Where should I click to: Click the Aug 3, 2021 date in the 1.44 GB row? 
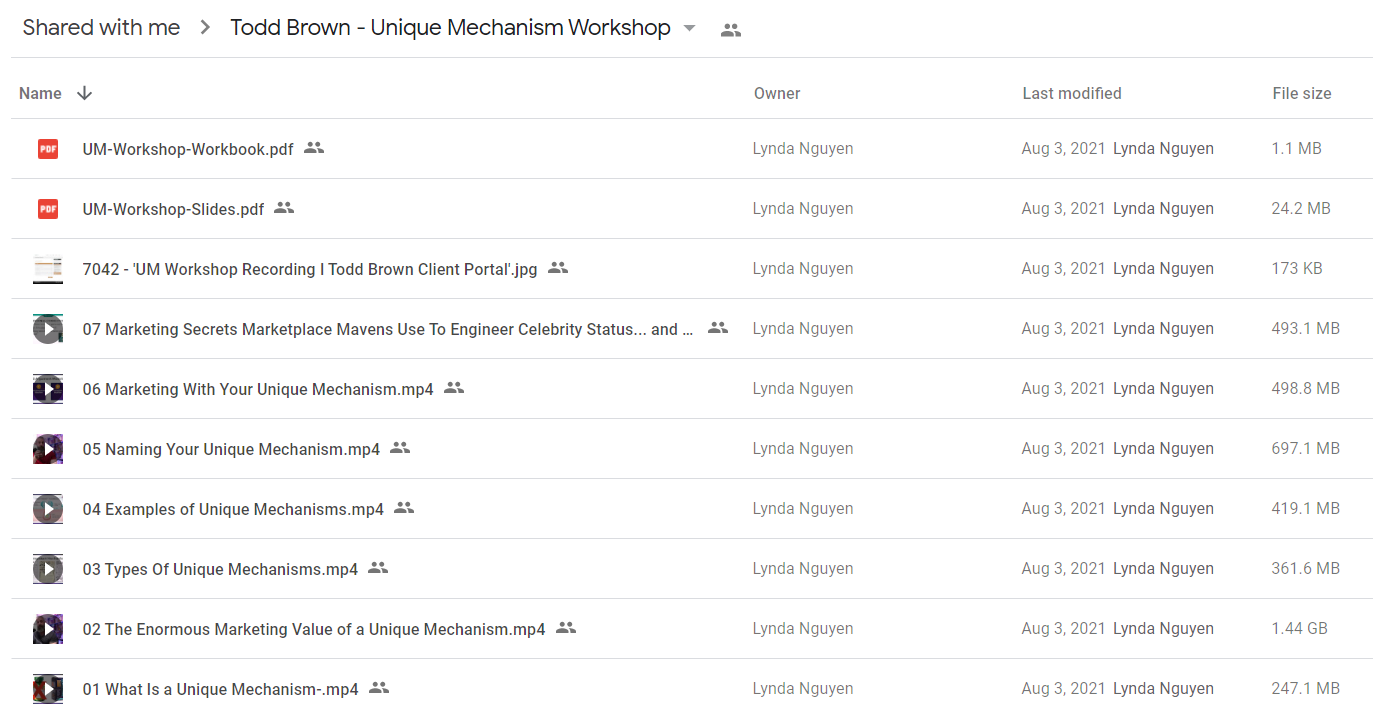click(1063, 629)
